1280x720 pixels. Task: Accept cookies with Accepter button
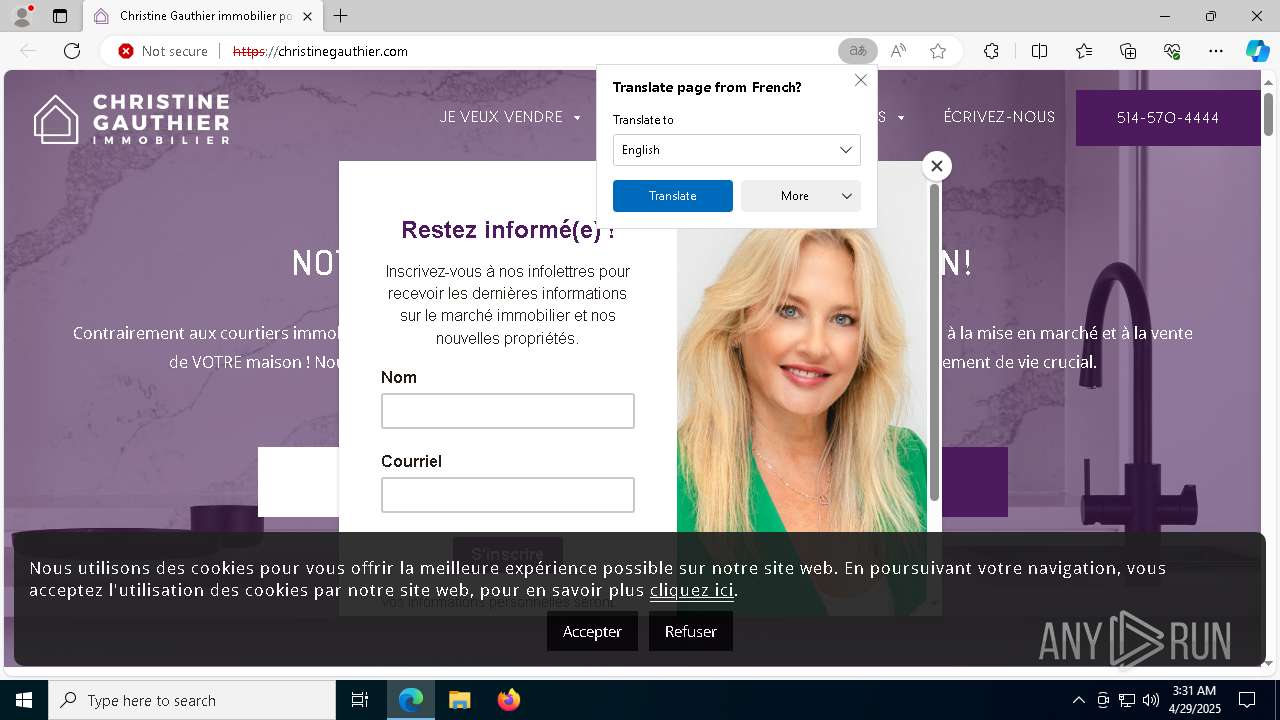point(592,631)
